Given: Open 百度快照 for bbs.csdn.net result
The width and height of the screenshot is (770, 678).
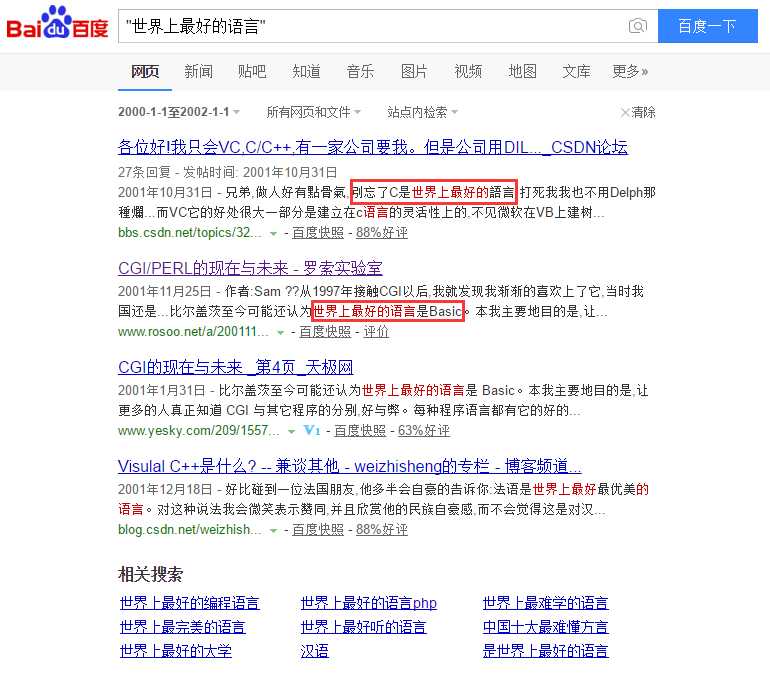Looking at the screenshot, I should tap(318, 233).
